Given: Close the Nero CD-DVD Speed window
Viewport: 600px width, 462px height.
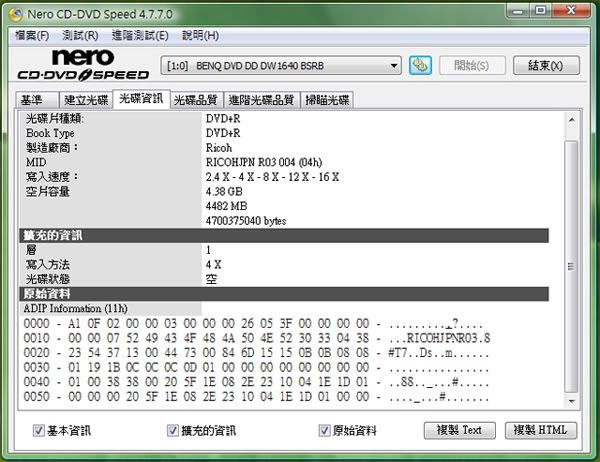Looking at the screenshot, I should 571,11.
